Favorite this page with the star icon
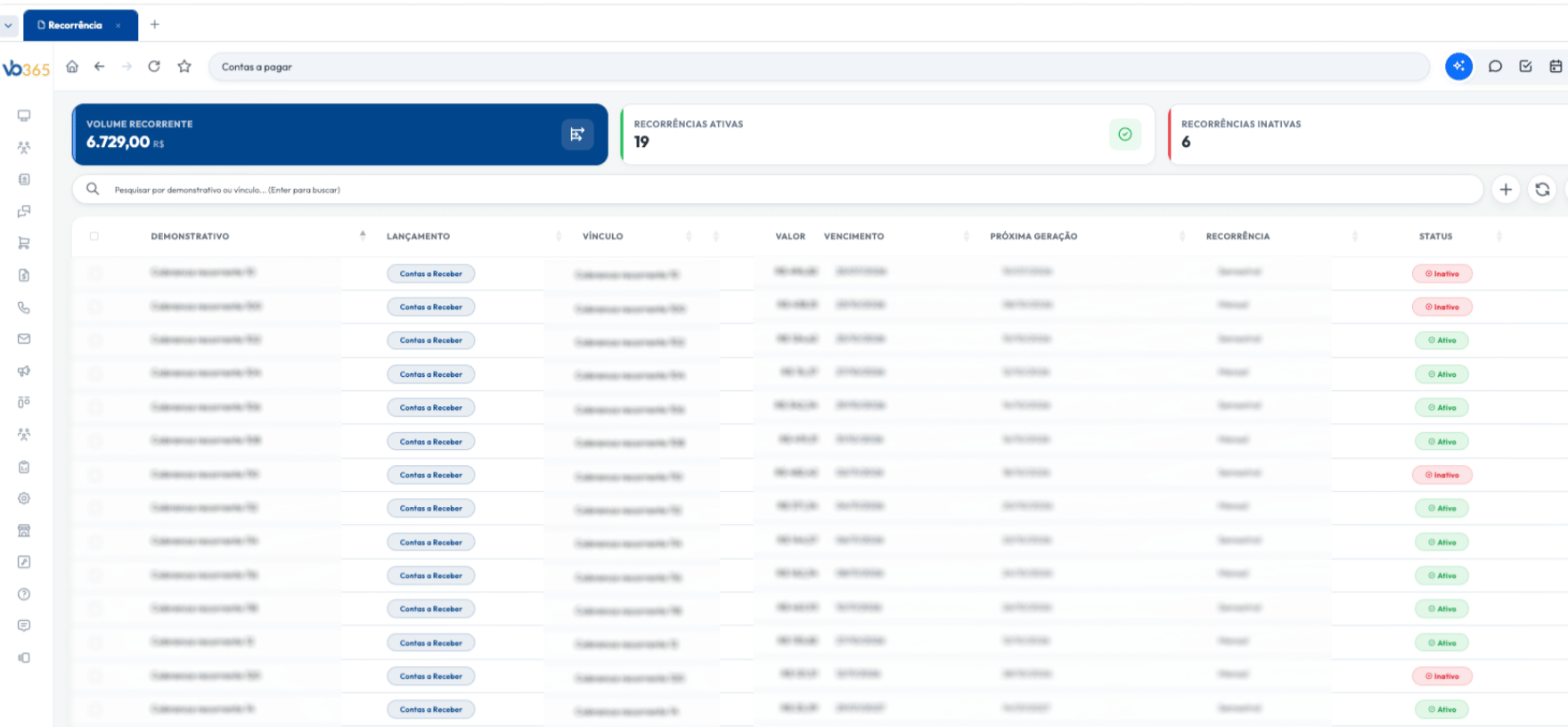The width and height of the screenshot is (1568, 727). (x=184, y=67)
